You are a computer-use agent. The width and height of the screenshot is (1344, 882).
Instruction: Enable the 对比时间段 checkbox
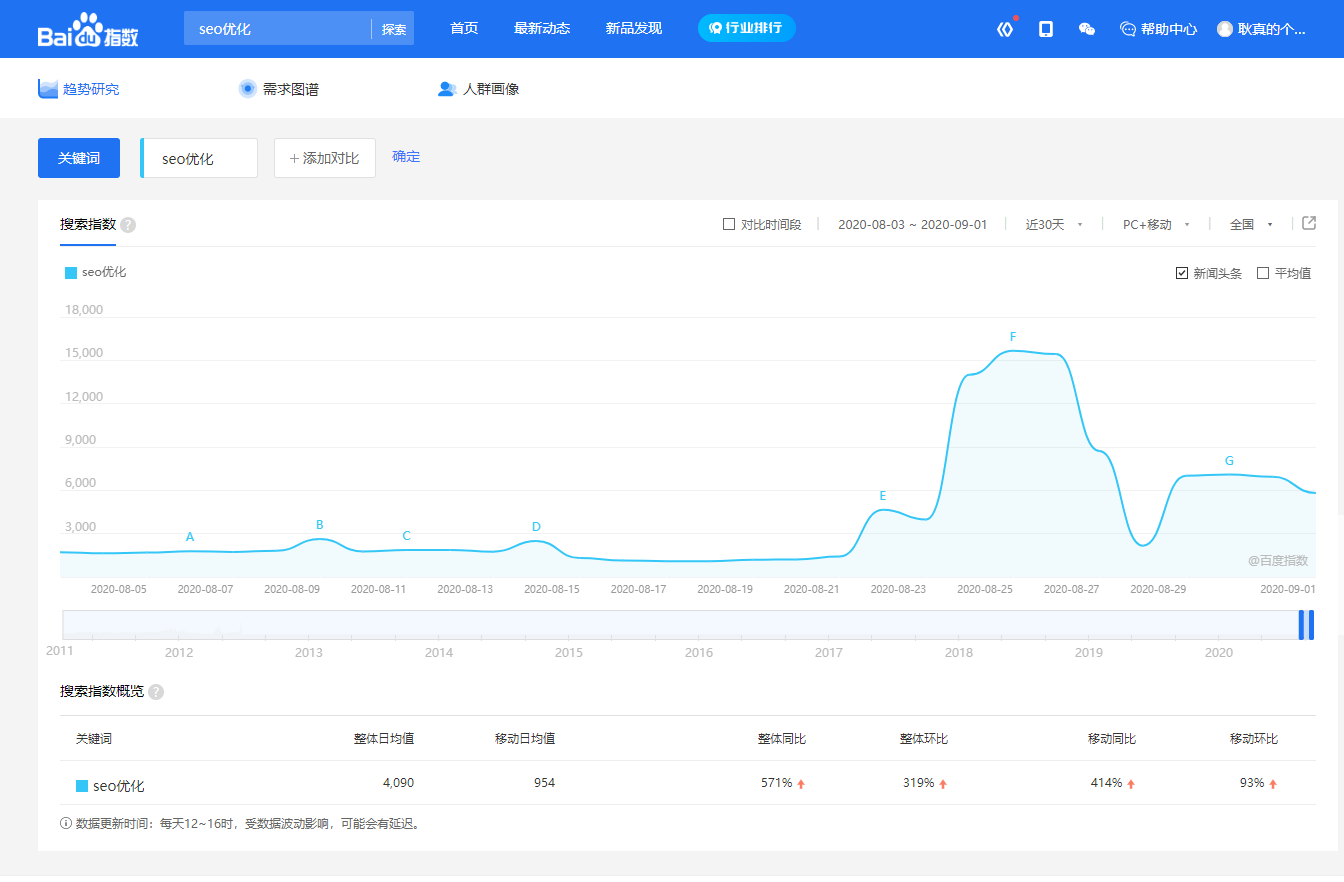pyautogui.click(x=729, y=224)
